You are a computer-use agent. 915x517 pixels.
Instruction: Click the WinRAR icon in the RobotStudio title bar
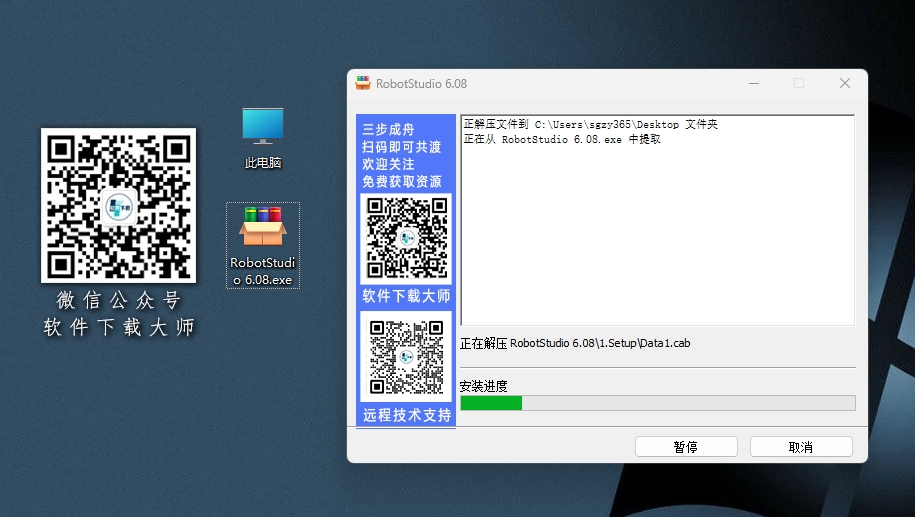click(363, 83)
